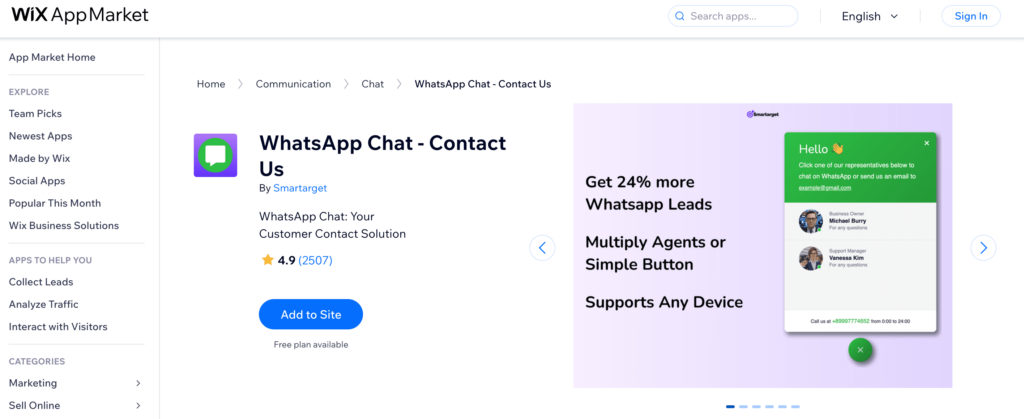Open the English language dropdown
1024x419 pixels.
(x=870, y=16)
